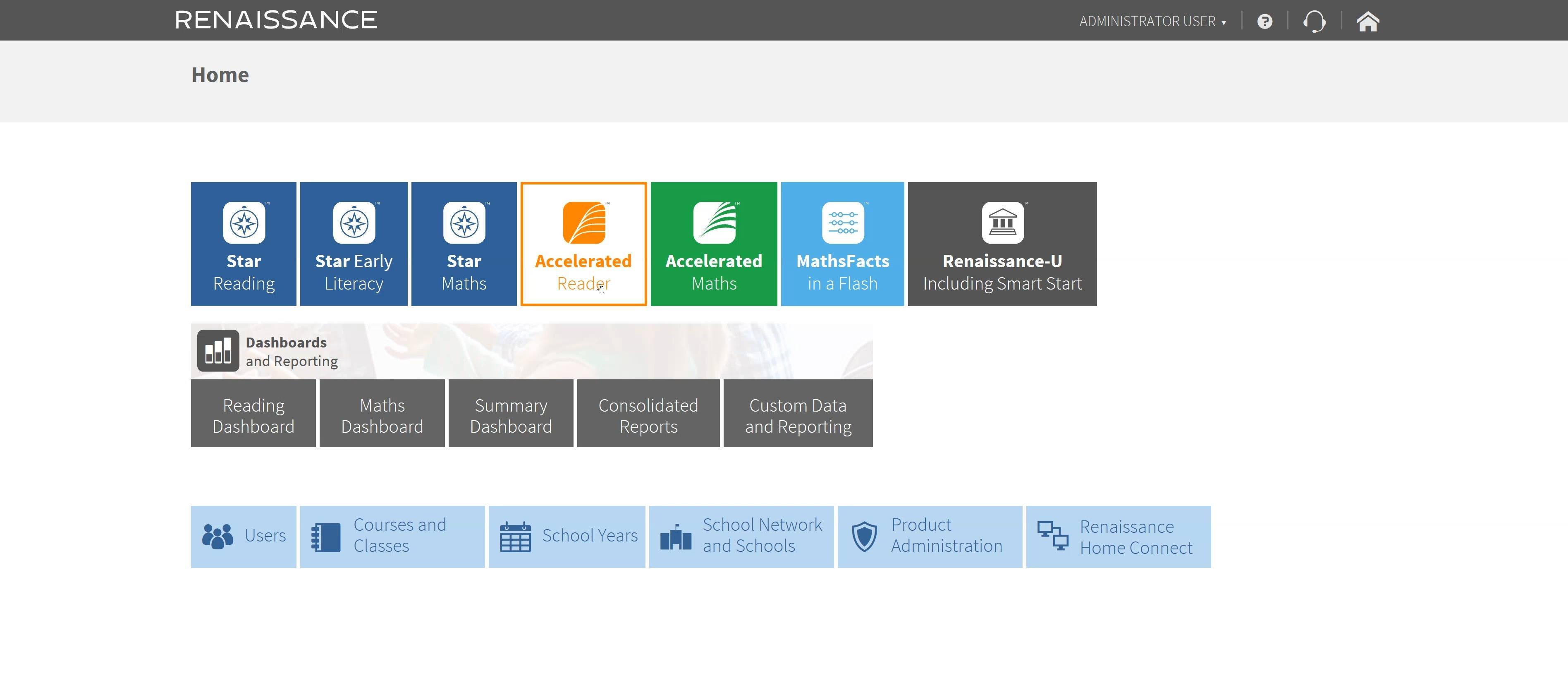
Task: Click the RENAISSANCE logo in the header
Action: [x=276, y=20]
